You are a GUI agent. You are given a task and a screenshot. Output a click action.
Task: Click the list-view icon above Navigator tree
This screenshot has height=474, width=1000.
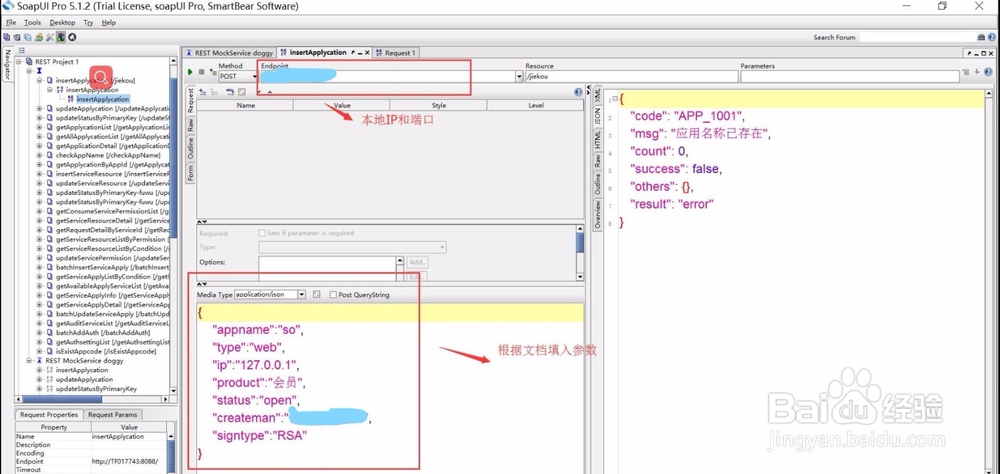coord(22,50)
